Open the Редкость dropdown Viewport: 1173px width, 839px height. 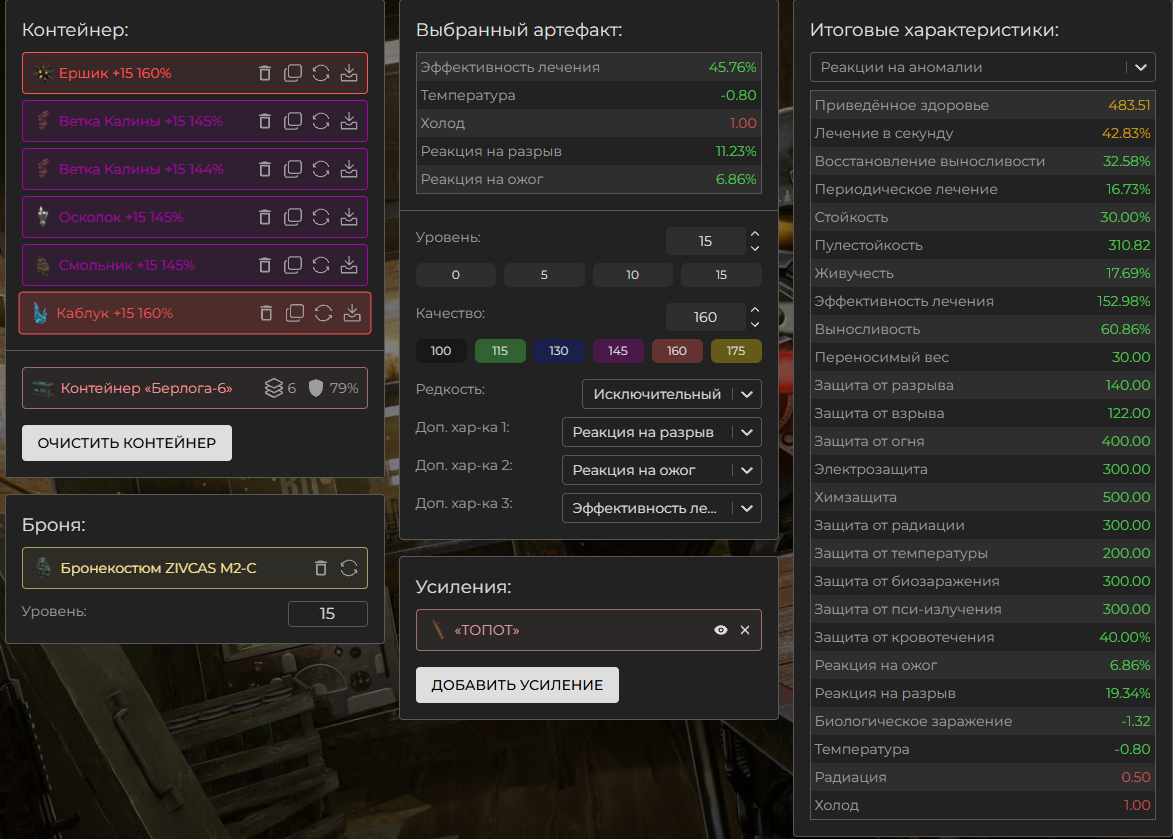(671, 394)
